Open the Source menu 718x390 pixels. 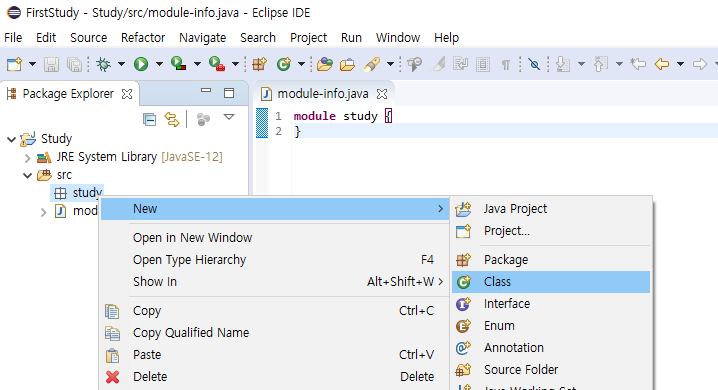tap(88, 38)
